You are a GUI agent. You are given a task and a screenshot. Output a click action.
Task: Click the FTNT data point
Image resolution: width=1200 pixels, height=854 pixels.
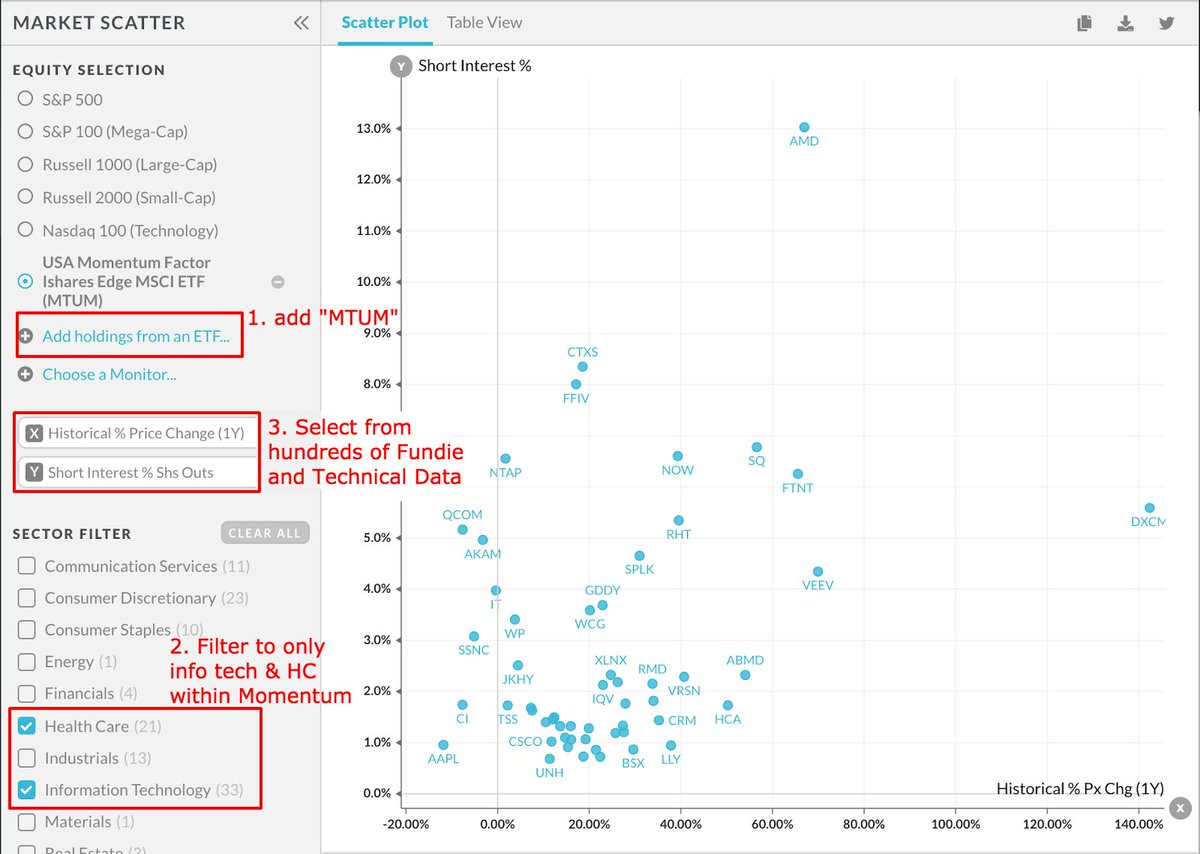797,474
